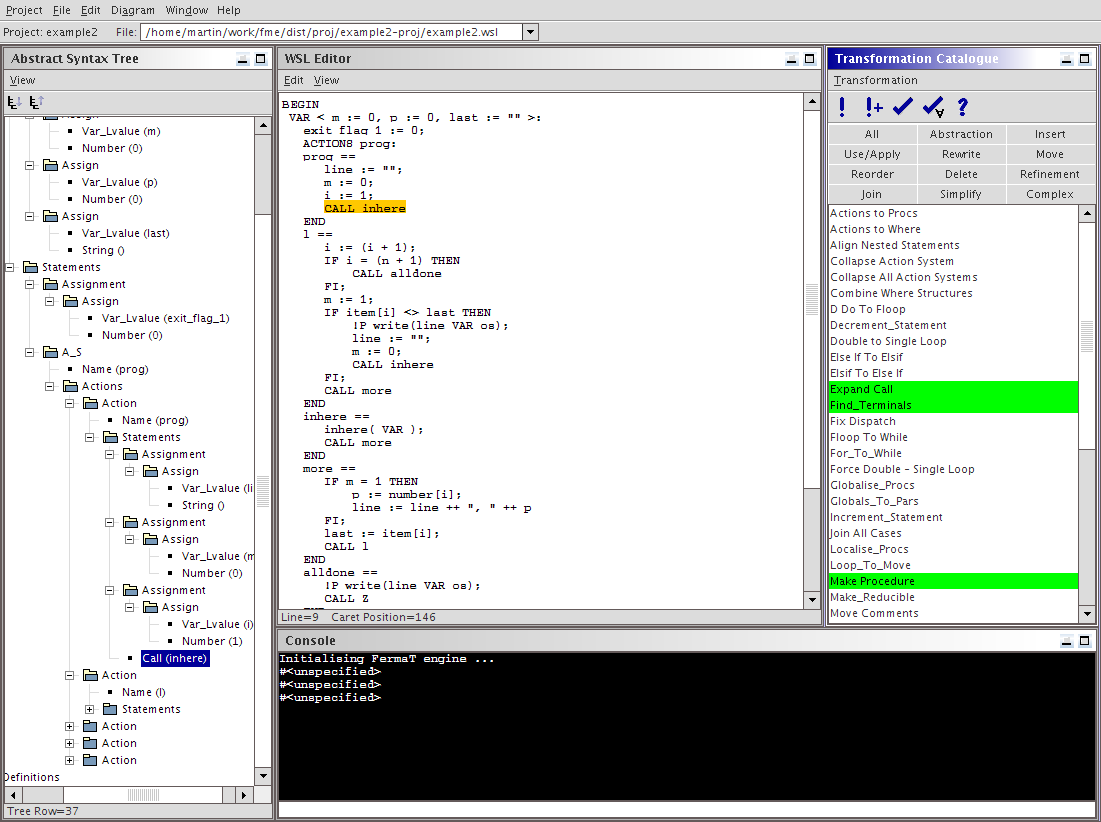Expand the first collapsed Action node below Name (l)
The height and width of the screenshot is (822, 1101).
pos(70,726)
